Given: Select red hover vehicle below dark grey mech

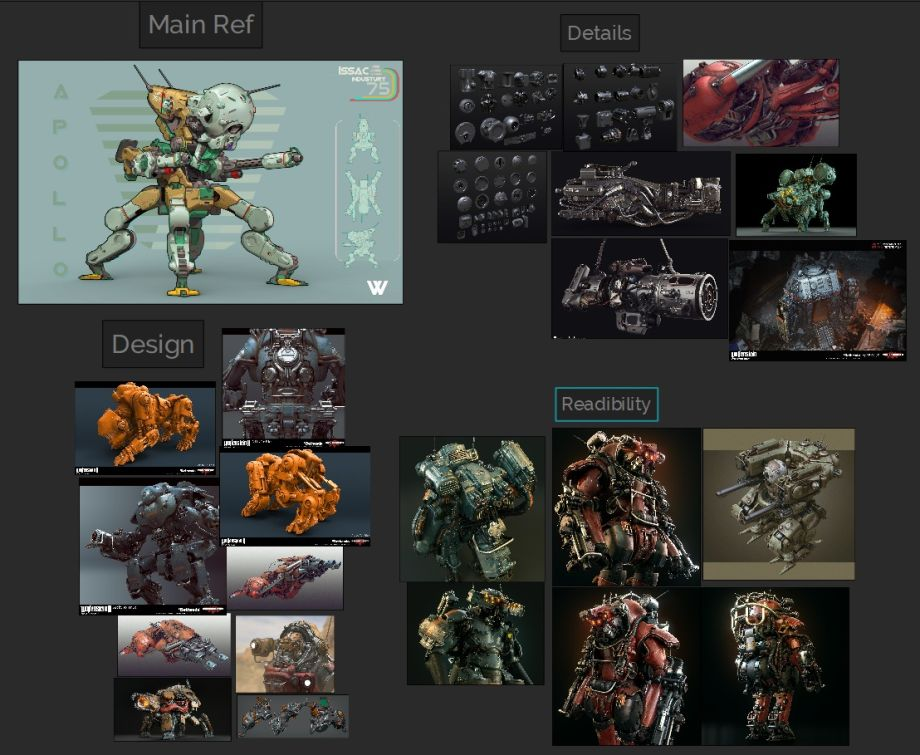Looking at the screenshot, I should point(174,645).
